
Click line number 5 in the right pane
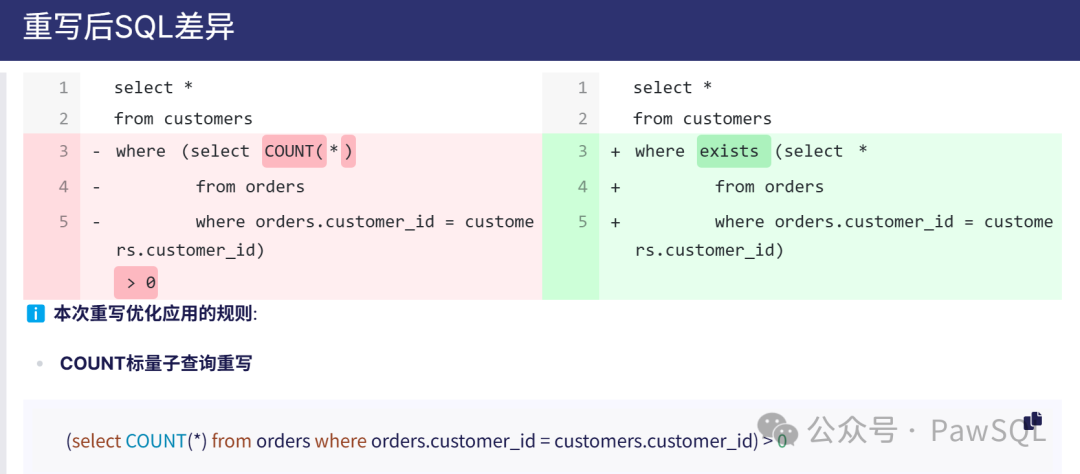pyautogui.click(x=582, y=222)
